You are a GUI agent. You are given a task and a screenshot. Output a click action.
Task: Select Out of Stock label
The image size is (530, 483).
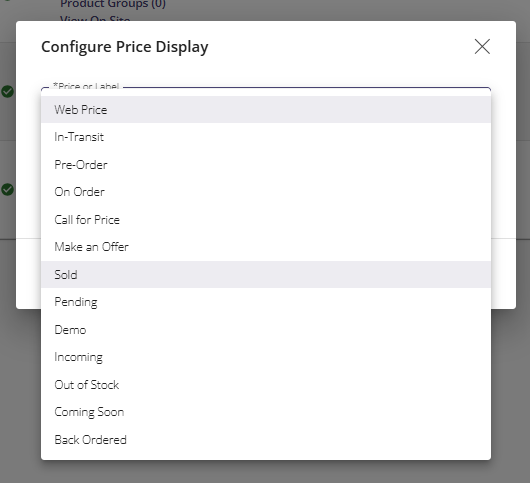266,385
